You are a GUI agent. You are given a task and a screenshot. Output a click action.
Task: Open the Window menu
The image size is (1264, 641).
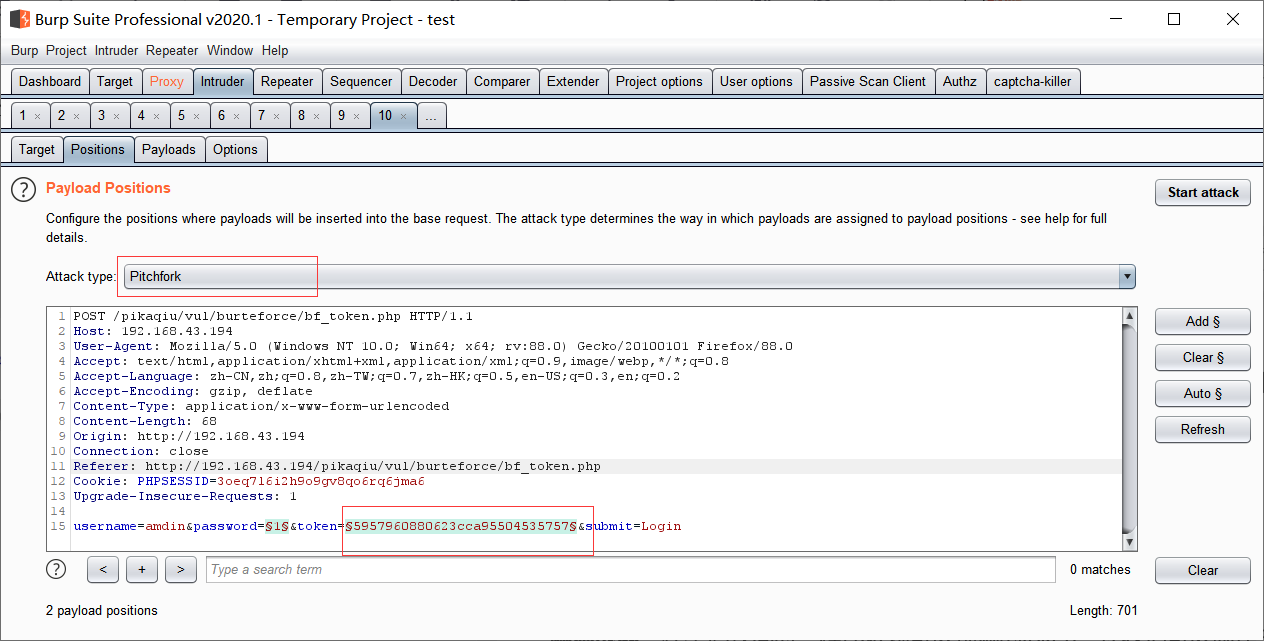point(230,50)
